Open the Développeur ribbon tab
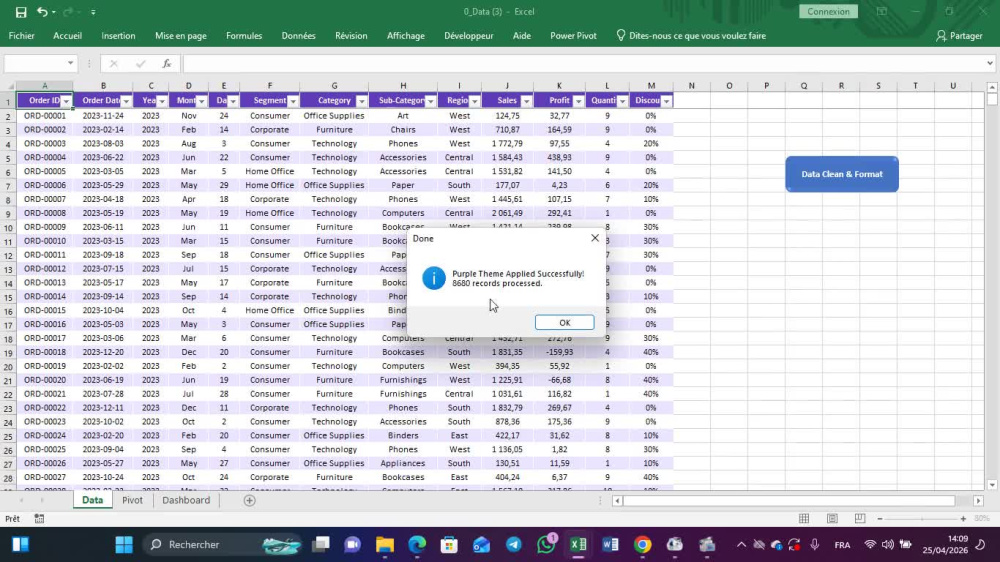The height and width of the screenshot is (562, 1000). [469, 36]
